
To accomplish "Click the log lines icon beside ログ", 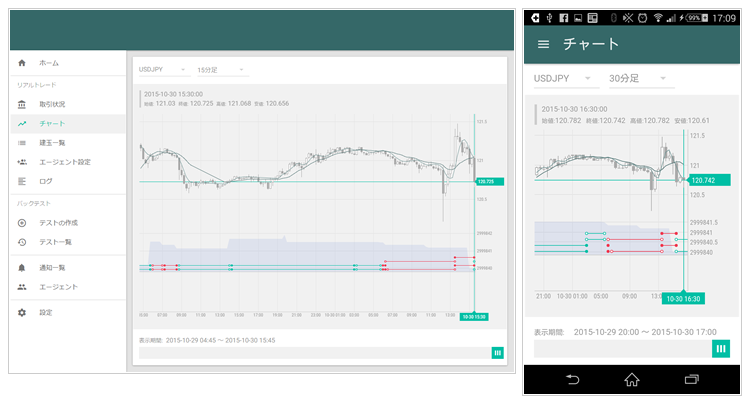I will (22, 181).
